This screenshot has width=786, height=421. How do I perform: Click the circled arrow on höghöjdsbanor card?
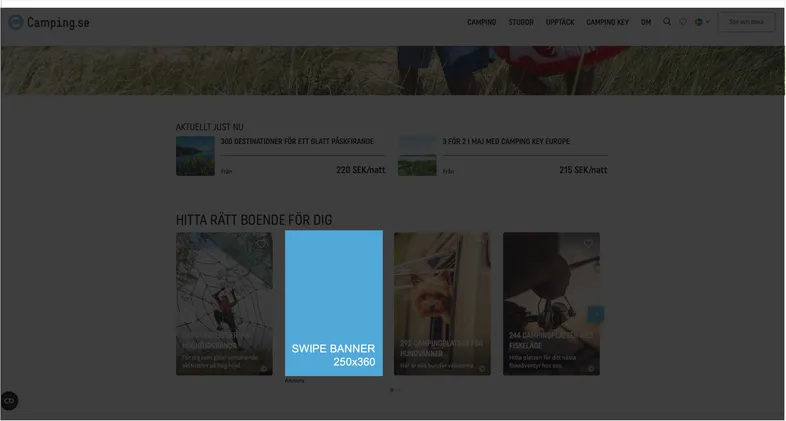(264, 368)
